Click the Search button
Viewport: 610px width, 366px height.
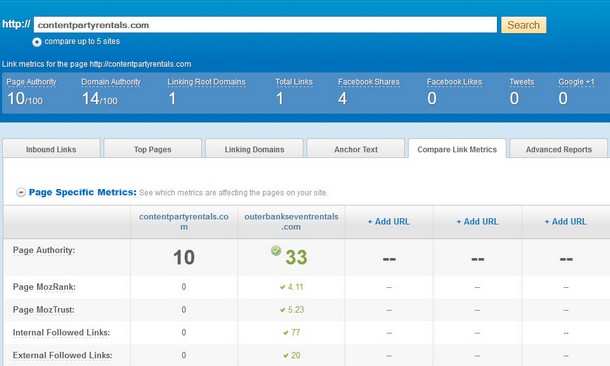pos(523,25)
